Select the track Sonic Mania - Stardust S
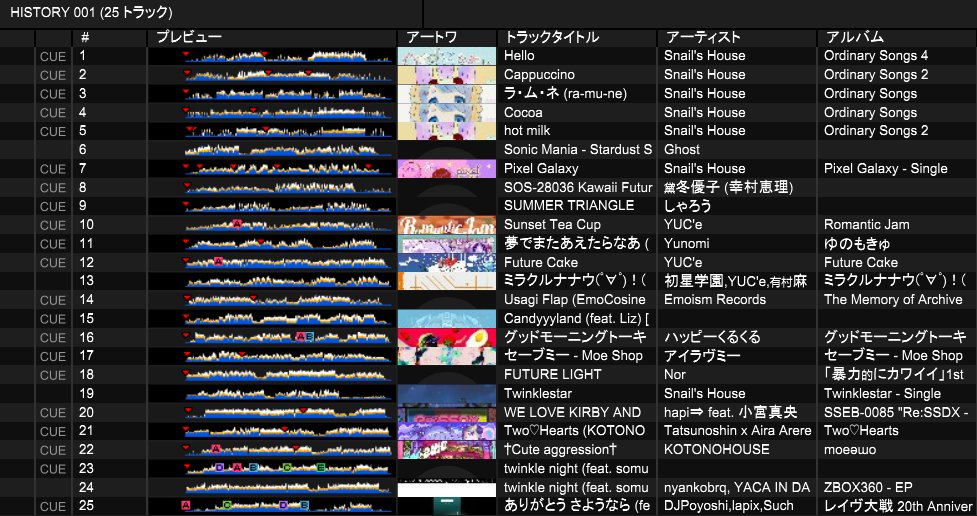The width and height of the screenshot is (977, 516). [578, 150]
